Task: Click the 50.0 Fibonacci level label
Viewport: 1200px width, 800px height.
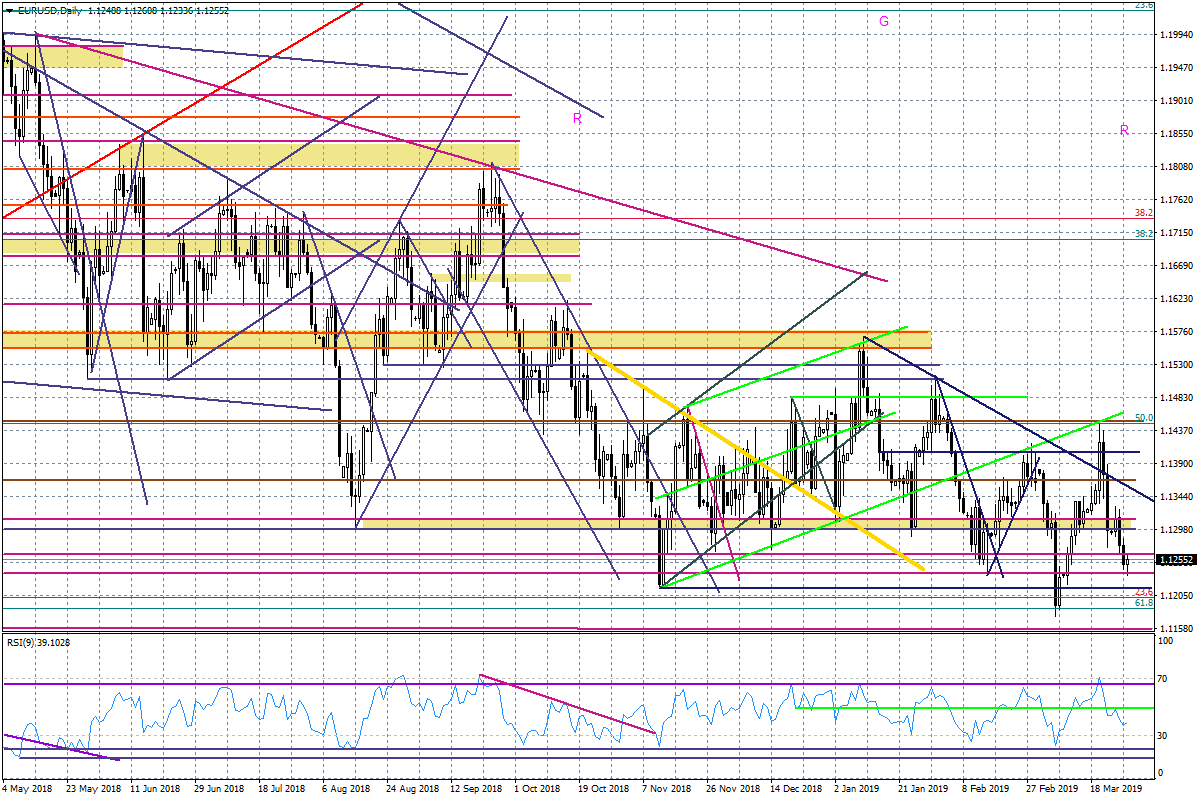Action: (x=1145, y=418)
